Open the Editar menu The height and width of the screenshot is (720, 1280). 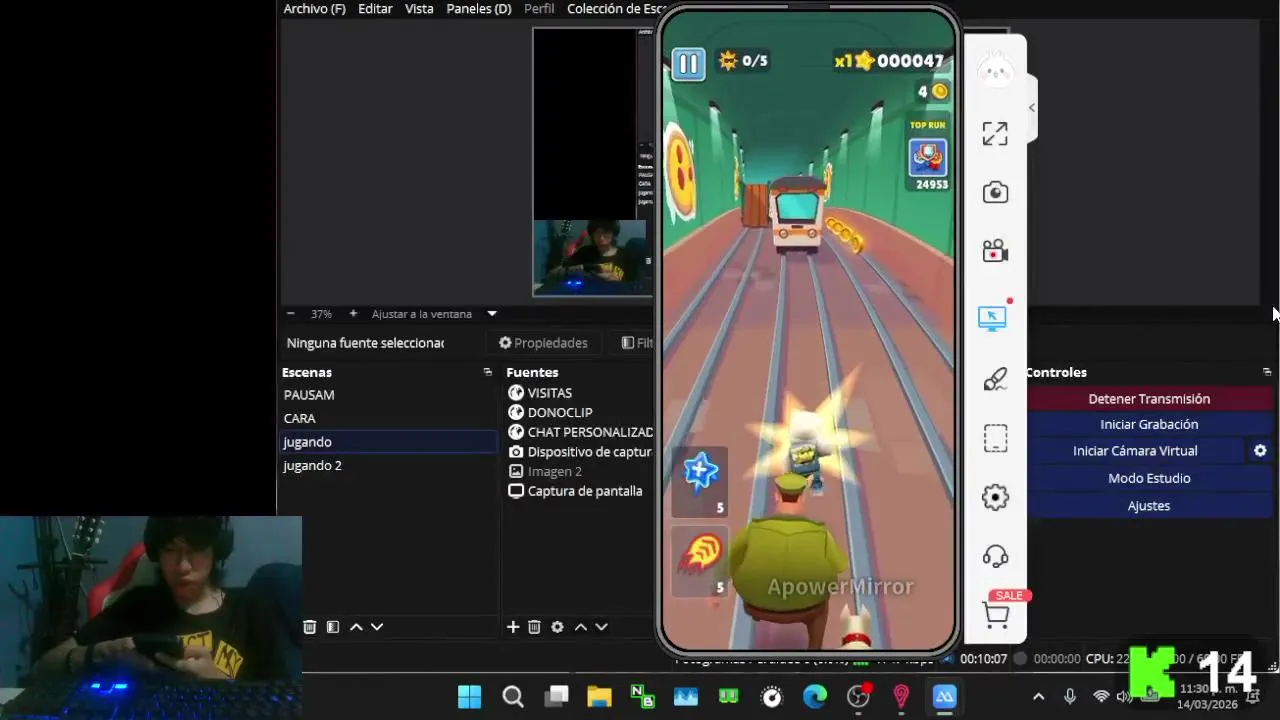click(375, 8)
